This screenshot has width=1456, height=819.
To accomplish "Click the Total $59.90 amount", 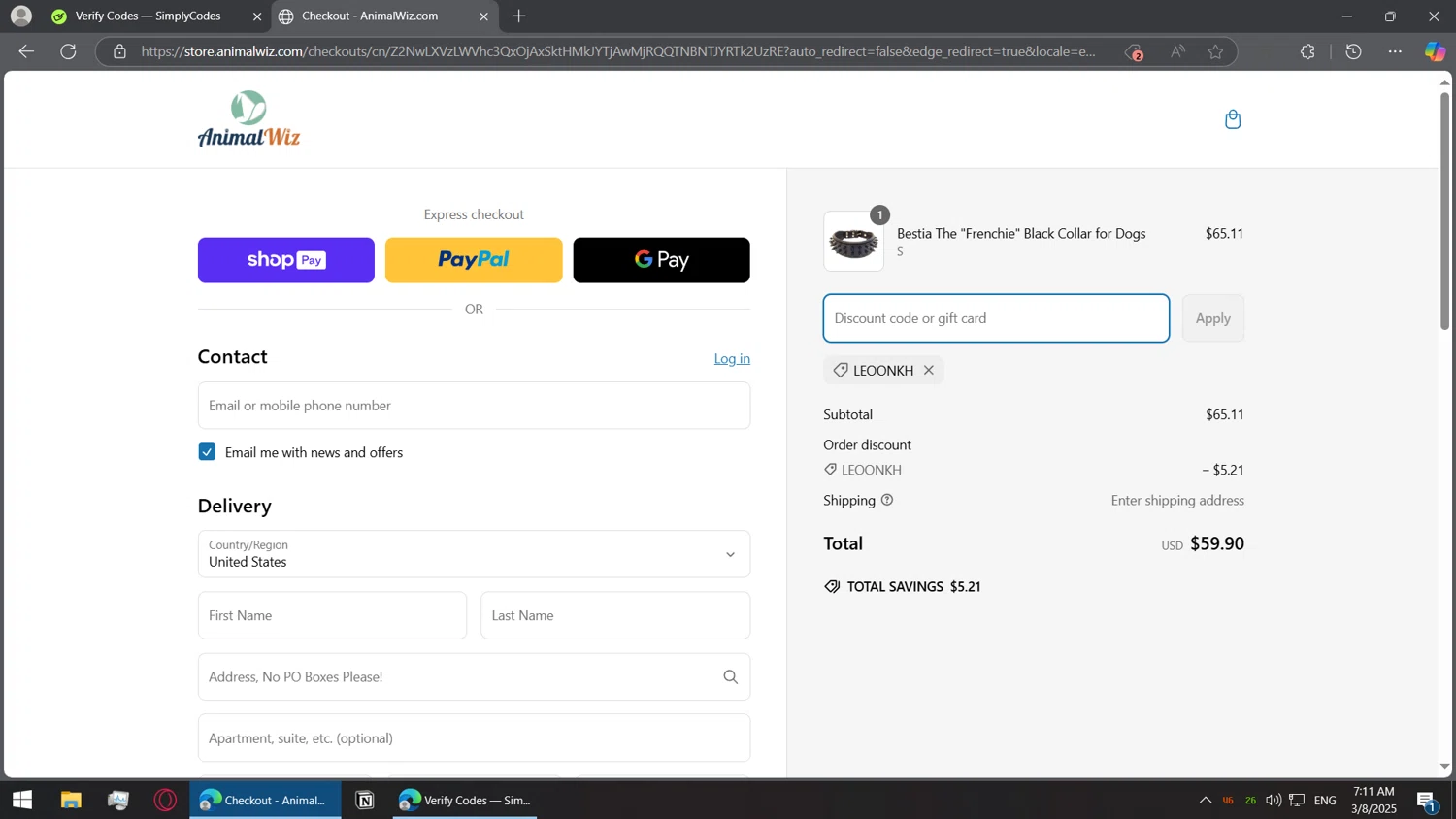I will (x=1217, y=543).
